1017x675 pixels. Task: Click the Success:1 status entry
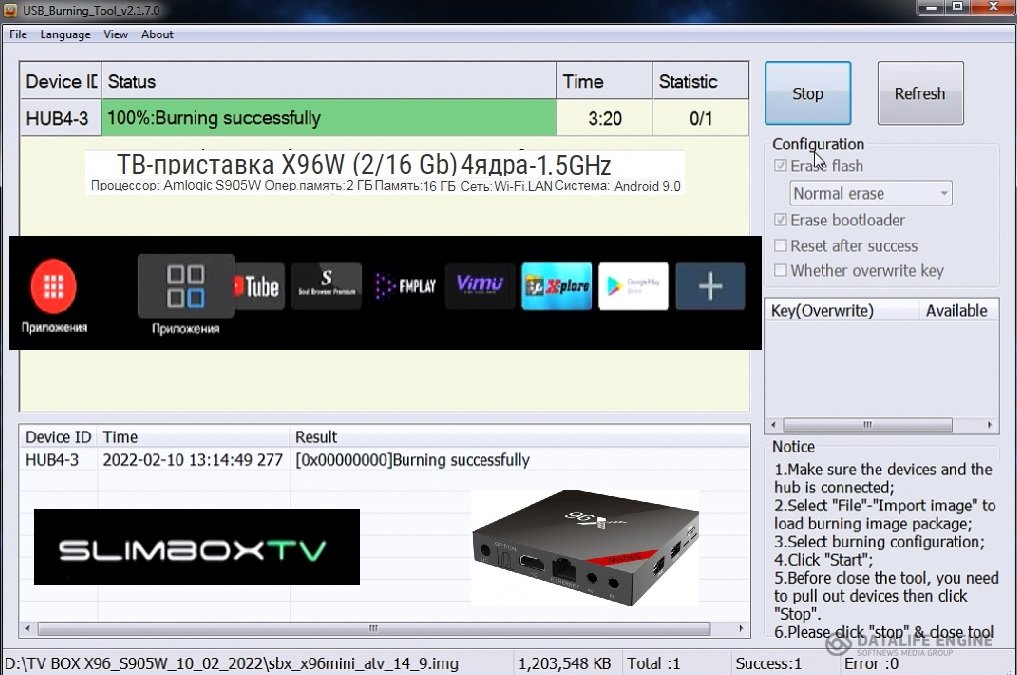tap(769, 663)
